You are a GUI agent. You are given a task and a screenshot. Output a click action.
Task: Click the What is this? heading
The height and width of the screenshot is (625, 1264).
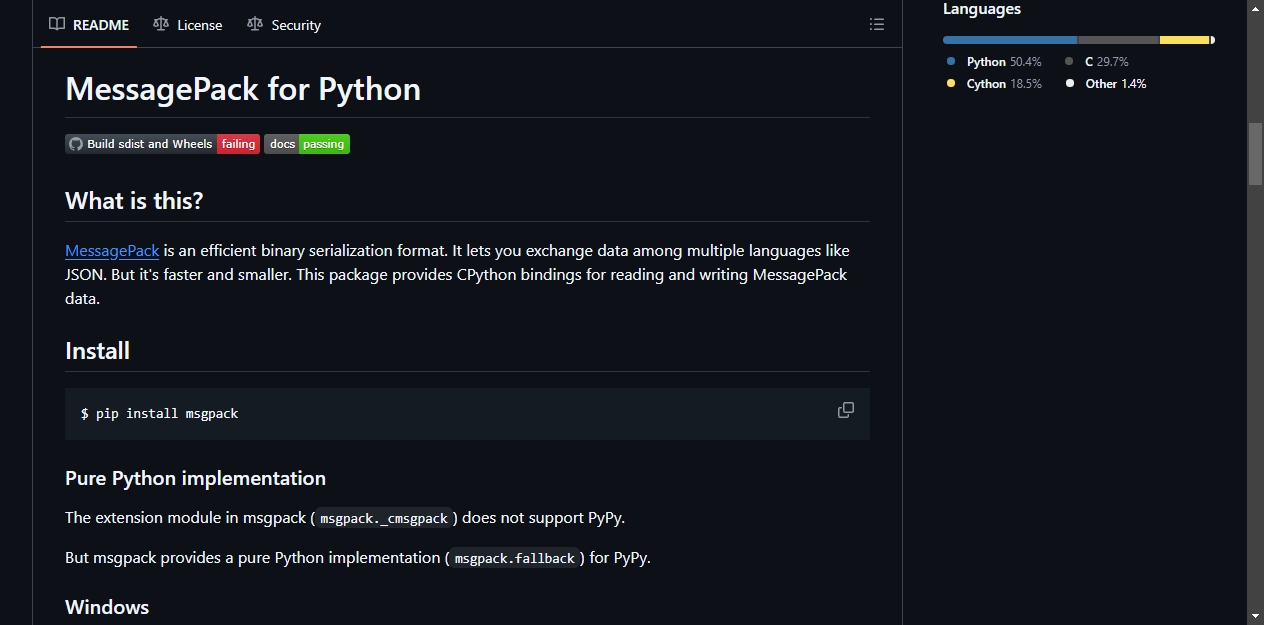(134, 201)
